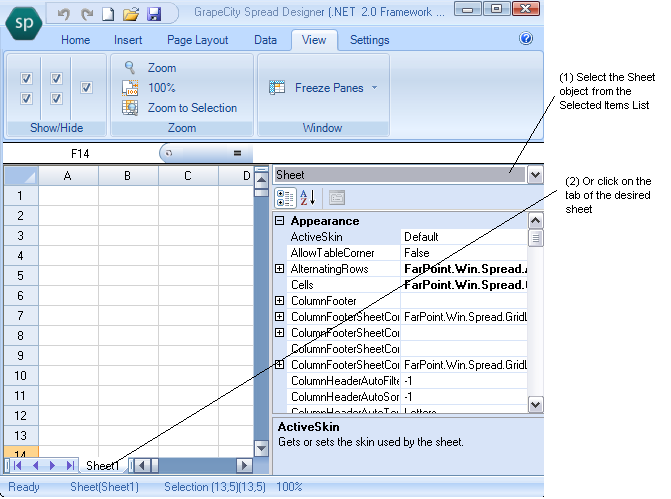Viewport: 671px width, 499px height.
Task: Click the Zoom button label
Action: [x=162, y=68]
